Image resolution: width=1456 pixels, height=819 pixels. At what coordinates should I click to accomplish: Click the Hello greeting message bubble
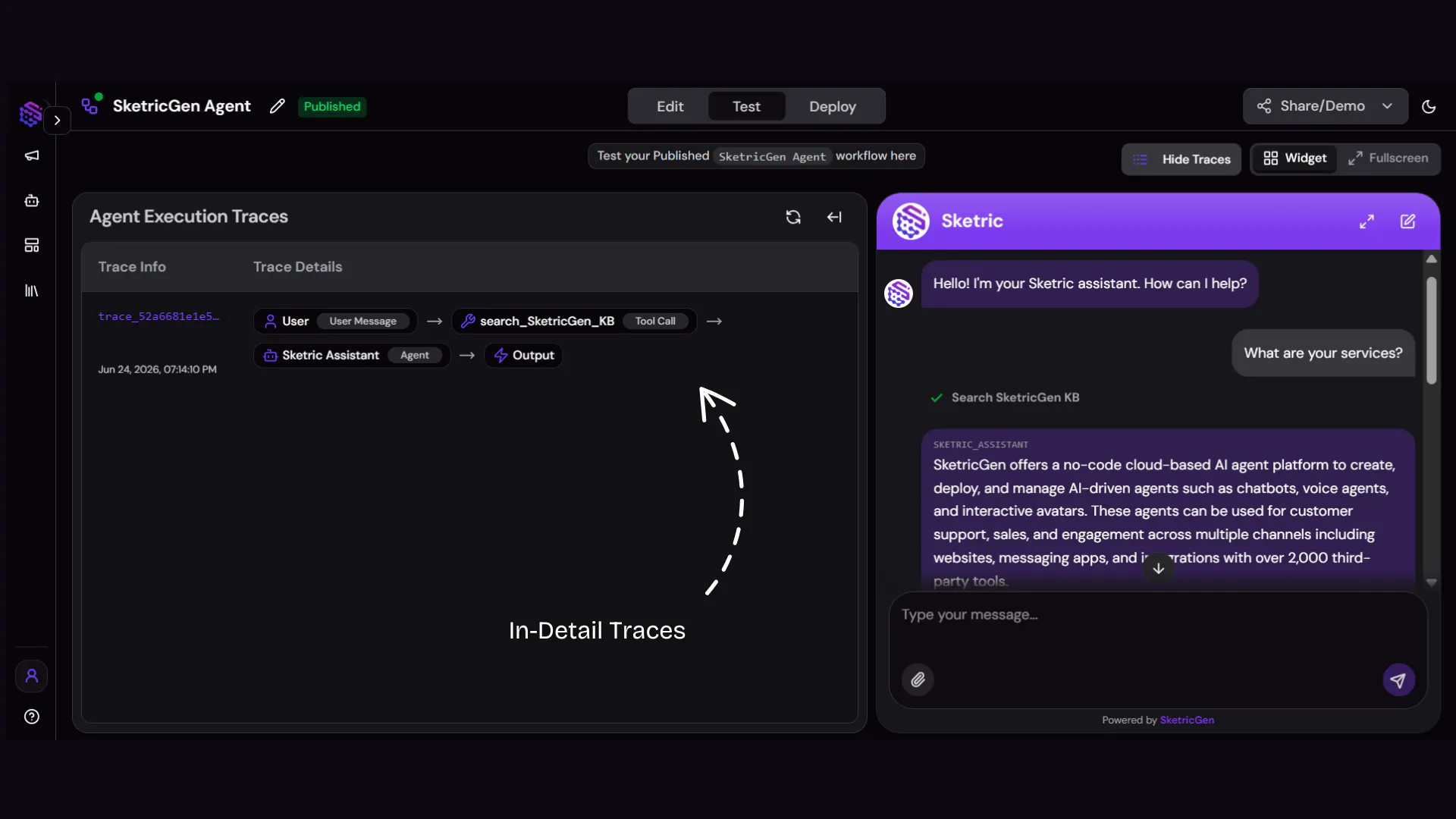point(1090,284)
